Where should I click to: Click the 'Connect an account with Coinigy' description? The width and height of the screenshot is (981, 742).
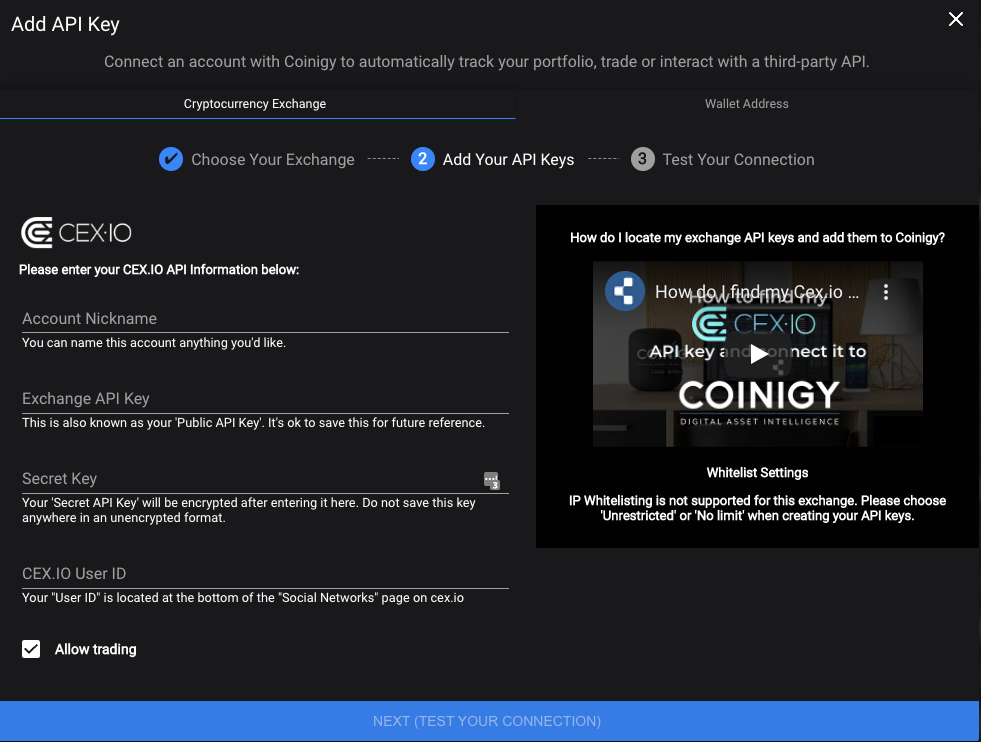(487, 61)
